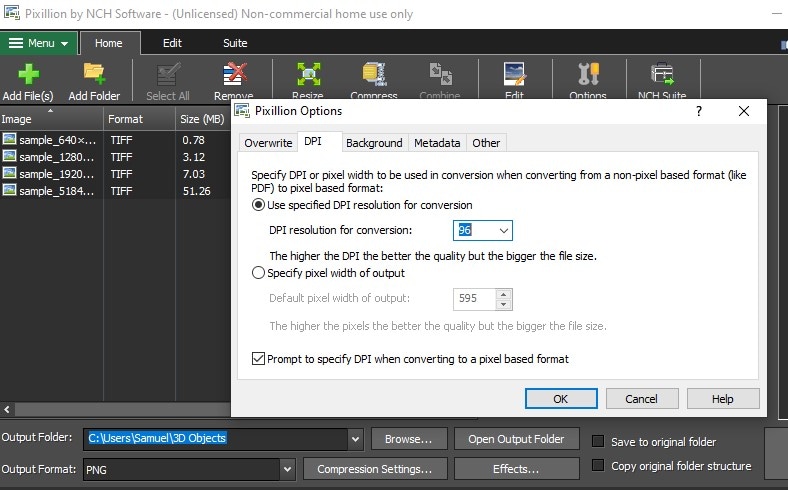Increase default pixel width with up stepper
788x490 pixels.
tap(504, 295)
